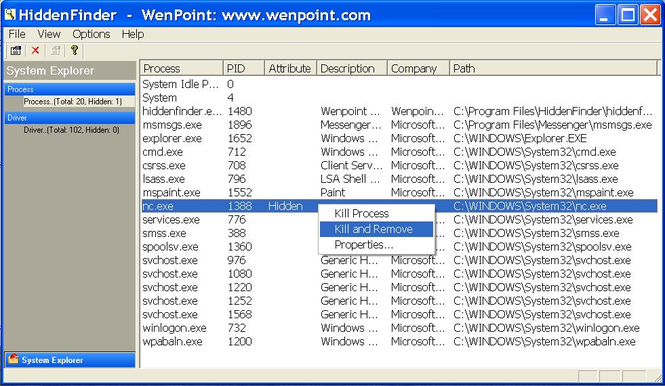Click the yellow question mark help icon
665x386 pixels.
coord(75,50)
